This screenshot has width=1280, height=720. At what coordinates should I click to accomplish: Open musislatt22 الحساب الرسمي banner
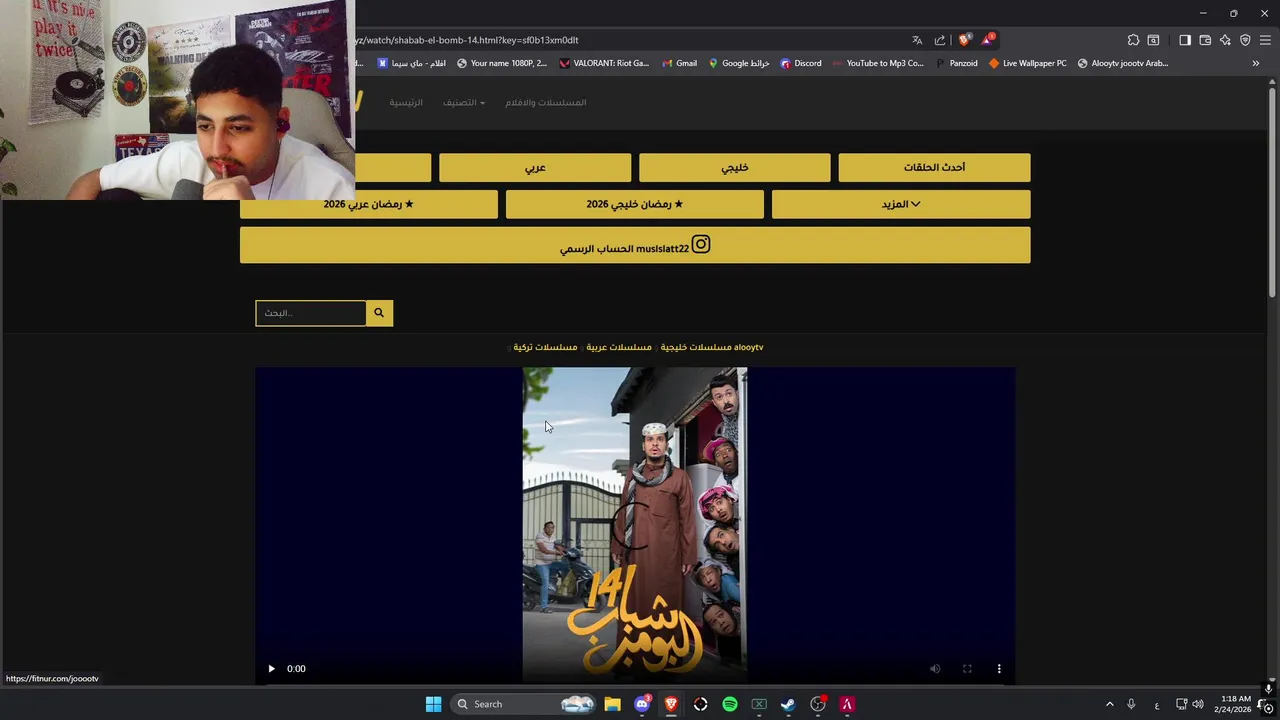point(635,245)
